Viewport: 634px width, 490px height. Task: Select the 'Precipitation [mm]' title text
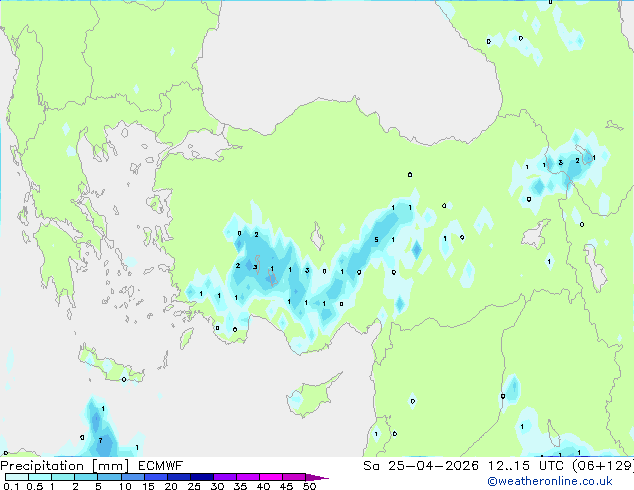click(x=65, y=466)
